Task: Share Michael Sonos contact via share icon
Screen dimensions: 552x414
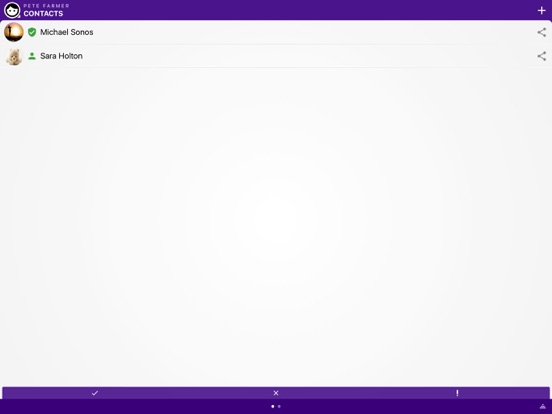Action: [x=541, y=32]
